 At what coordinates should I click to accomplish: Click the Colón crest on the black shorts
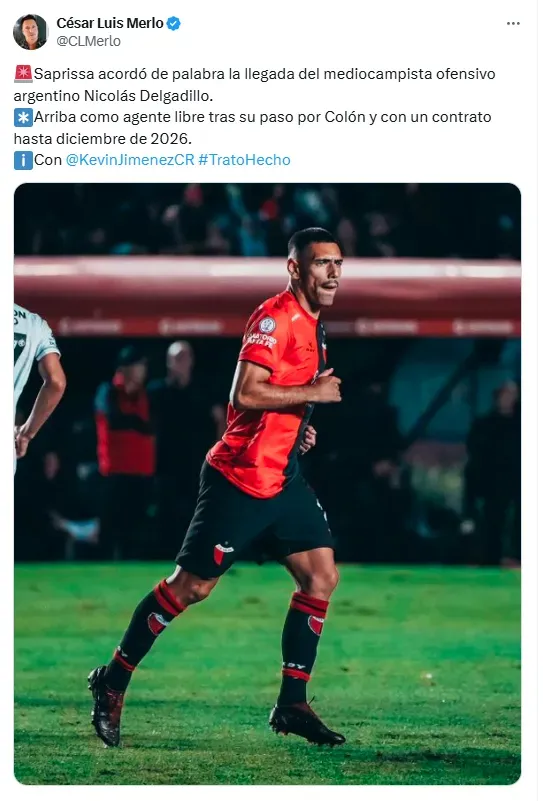[x=222, y=554]
